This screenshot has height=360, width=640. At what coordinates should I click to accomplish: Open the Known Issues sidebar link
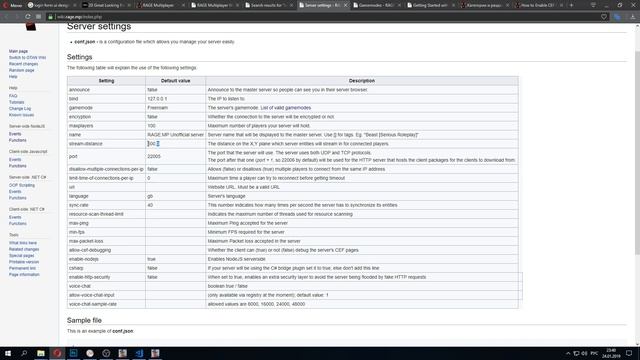[21, 115]
